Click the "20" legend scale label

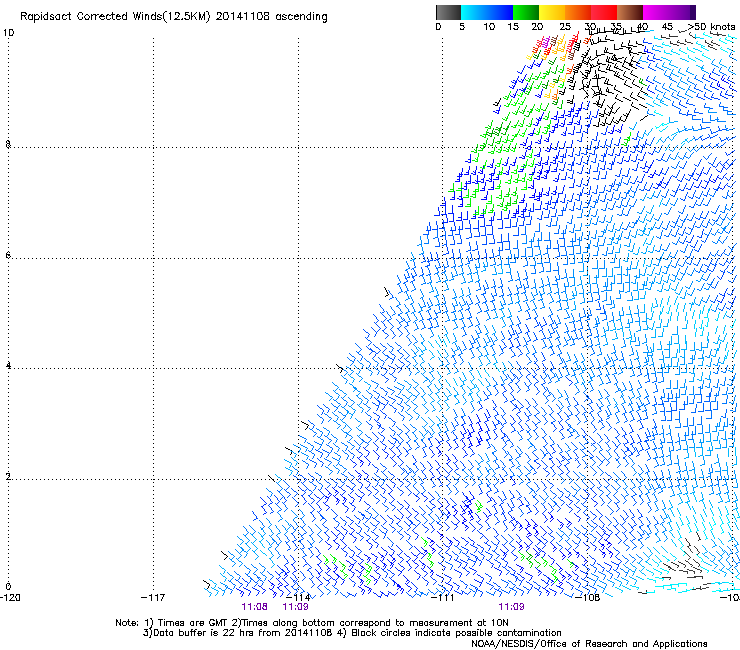click(x=537, y=27)
